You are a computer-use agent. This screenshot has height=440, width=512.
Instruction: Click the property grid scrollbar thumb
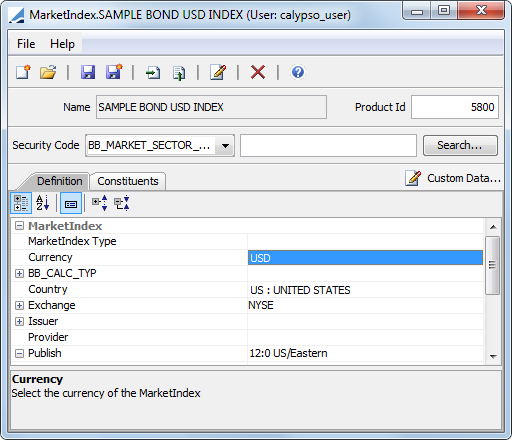tap(492, 265)
